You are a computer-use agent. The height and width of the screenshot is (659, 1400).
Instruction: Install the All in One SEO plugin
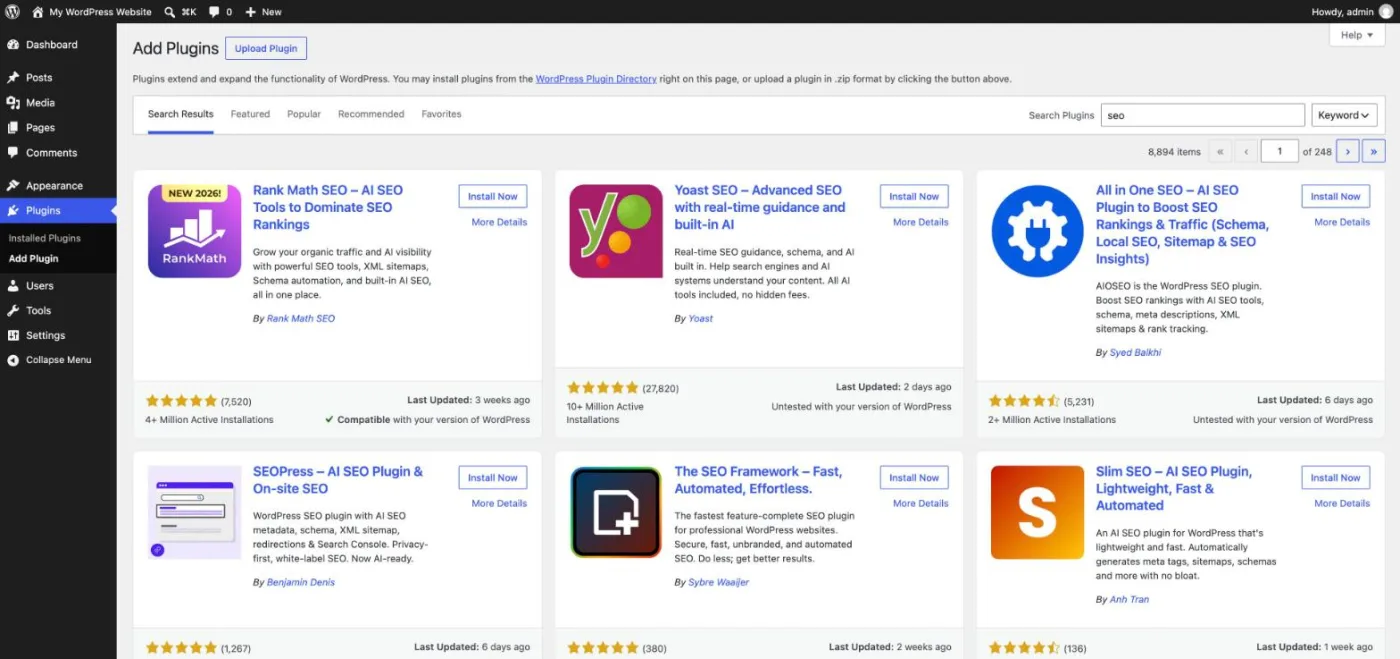[1336, 196]
